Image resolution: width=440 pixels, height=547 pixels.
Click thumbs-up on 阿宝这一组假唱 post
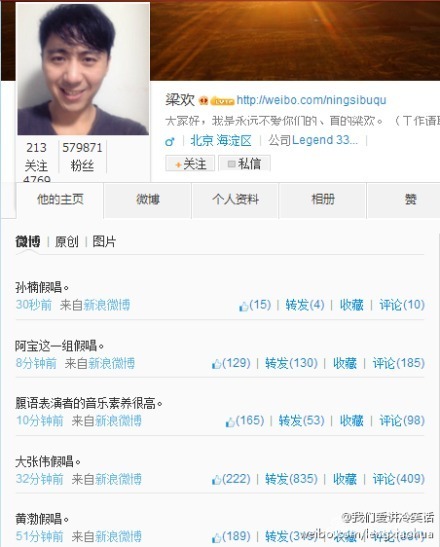pos(216,364)
